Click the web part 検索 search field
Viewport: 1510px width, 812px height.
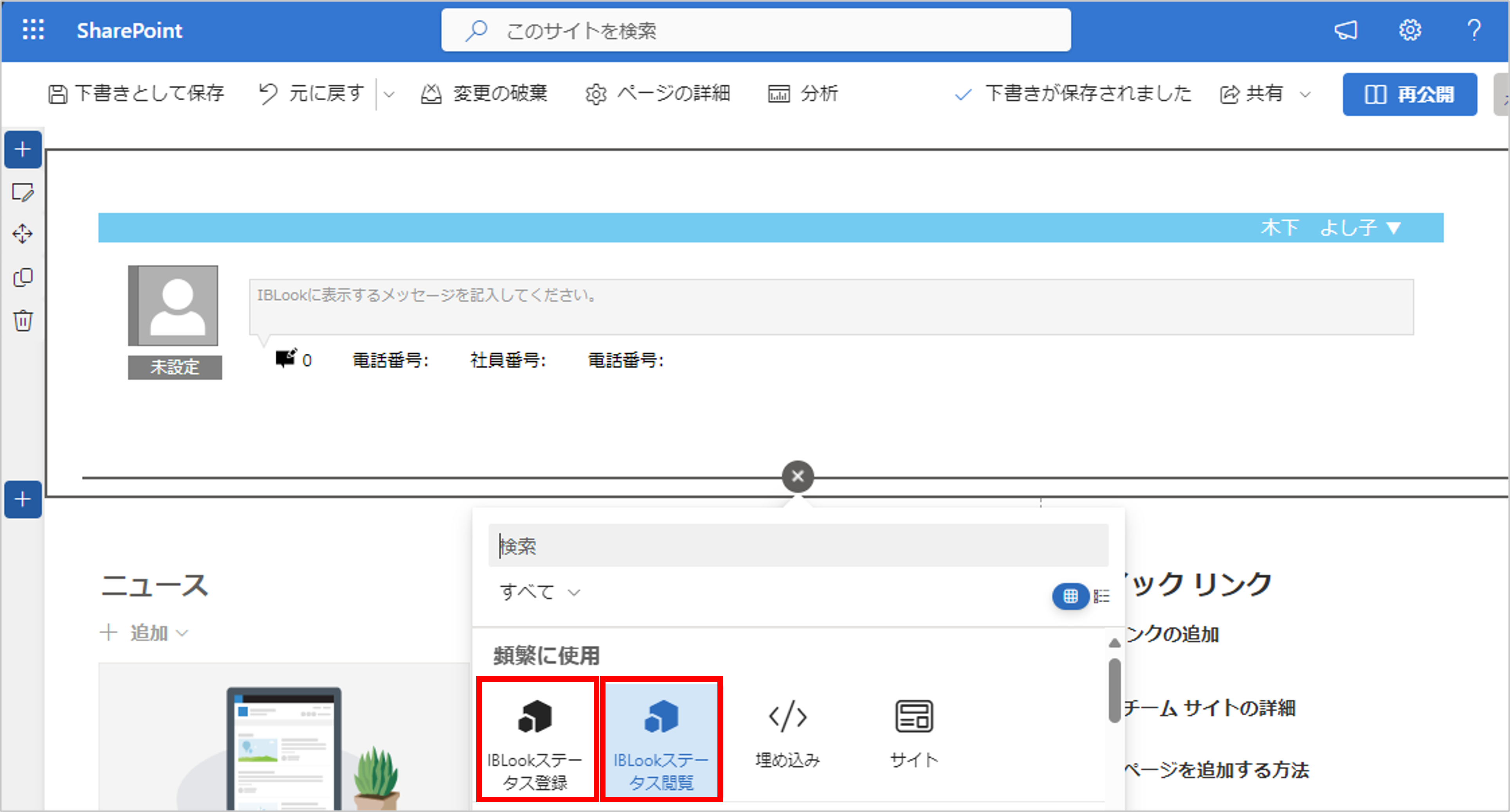[798, 546]
